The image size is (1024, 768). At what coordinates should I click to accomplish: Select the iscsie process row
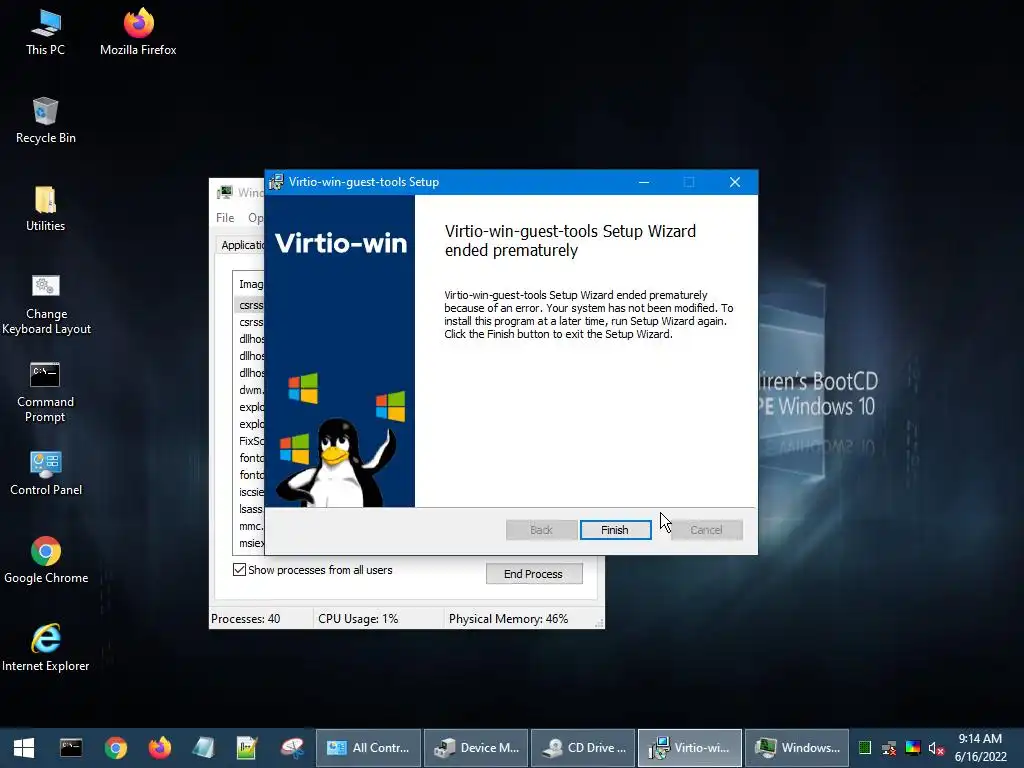point(251,492)
